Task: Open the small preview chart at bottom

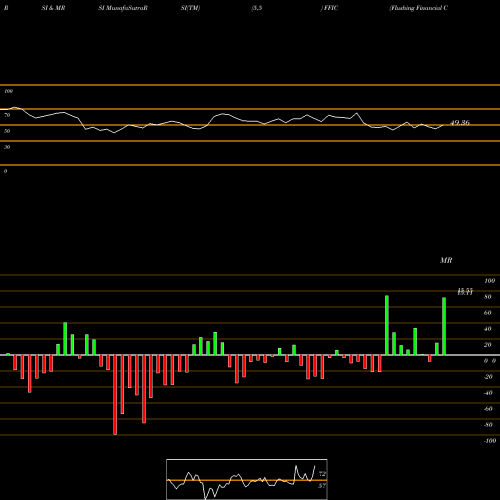Action: tap(247, 479)
